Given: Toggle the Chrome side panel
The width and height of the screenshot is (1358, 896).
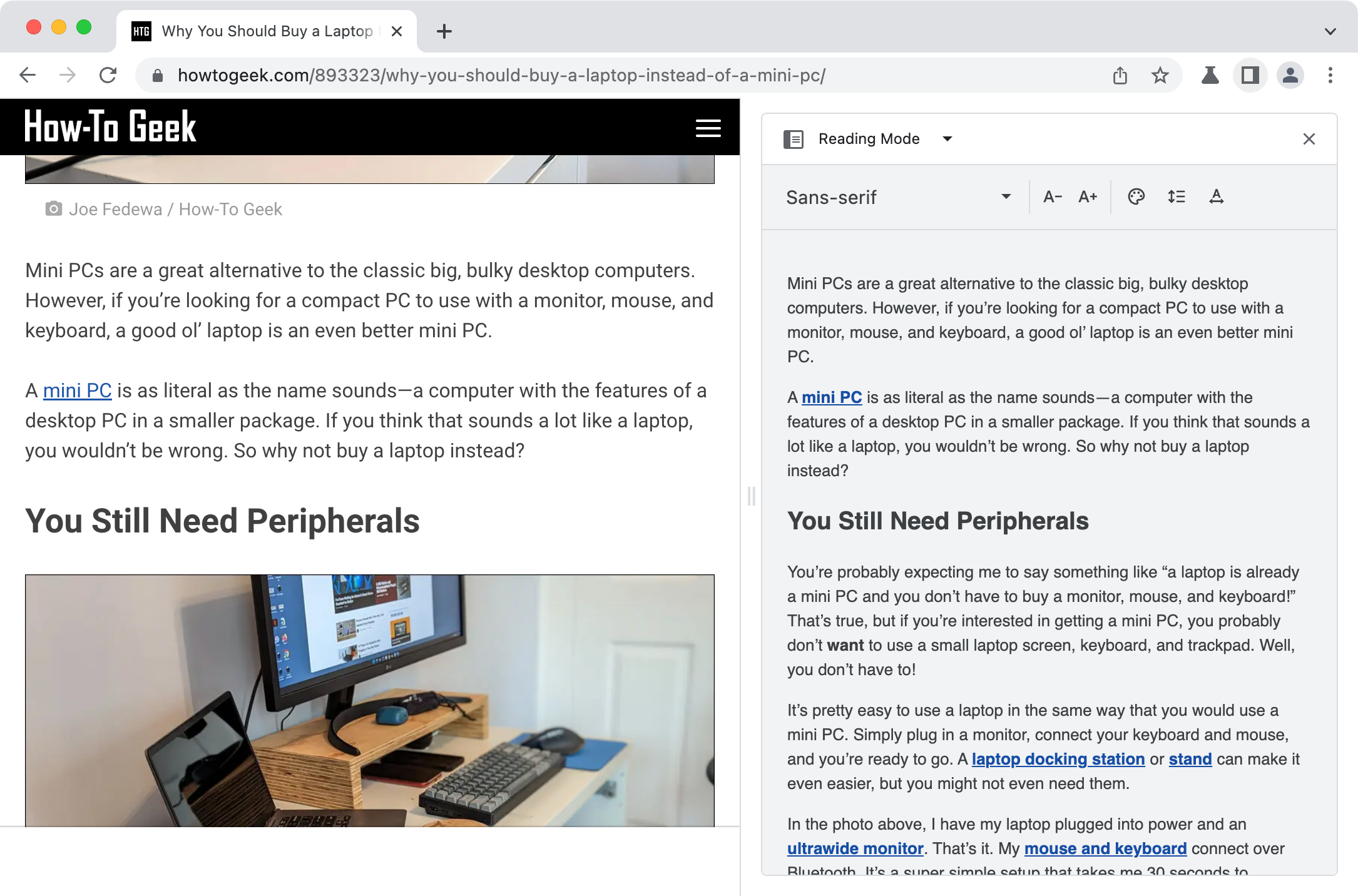Looking at the screenshot, I should [x=1250, y=75].
